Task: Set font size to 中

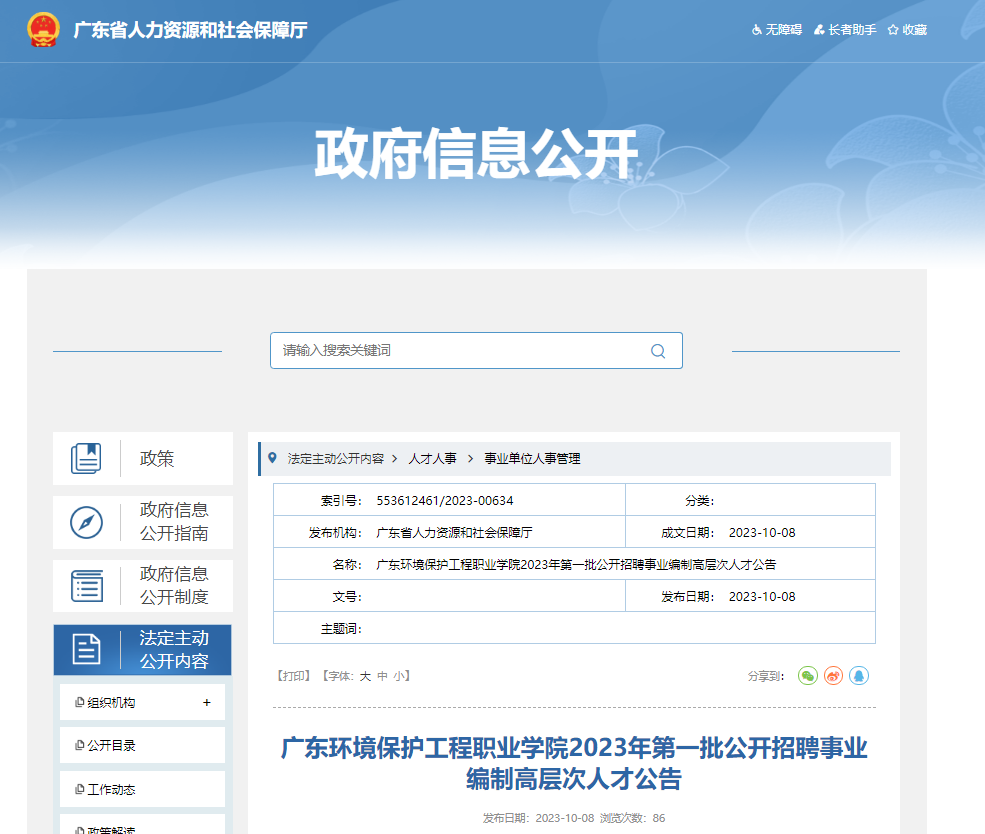Action: coord(382,676)
